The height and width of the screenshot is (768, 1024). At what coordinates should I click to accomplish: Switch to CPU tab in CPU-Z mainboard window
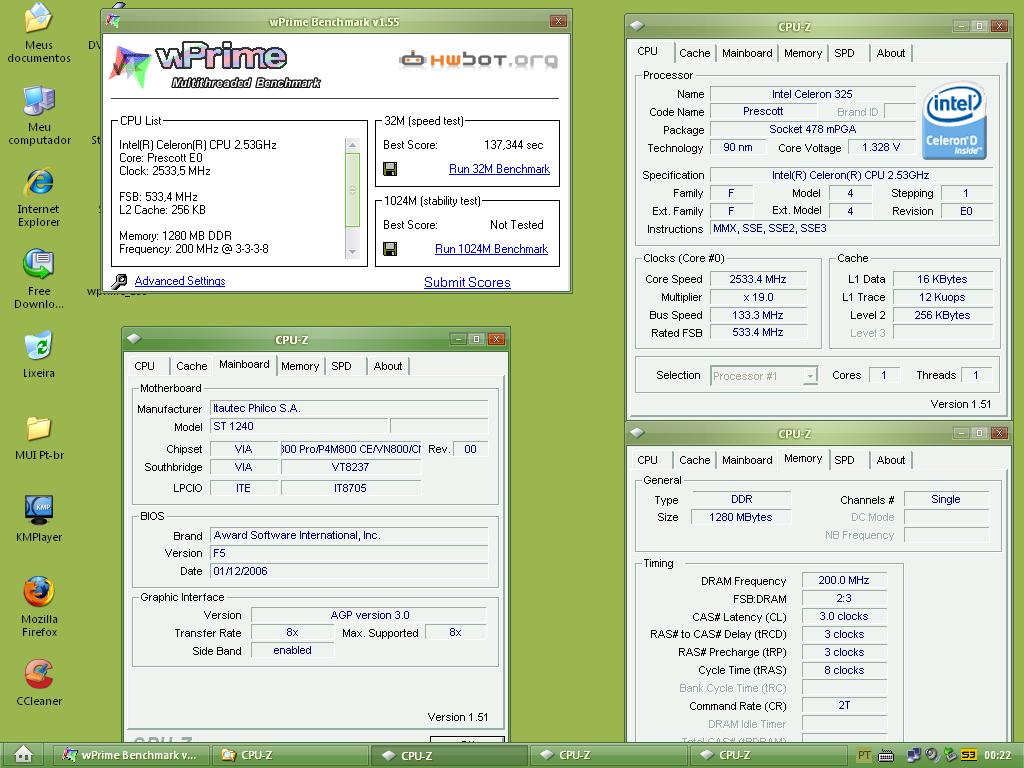(144, 366)
